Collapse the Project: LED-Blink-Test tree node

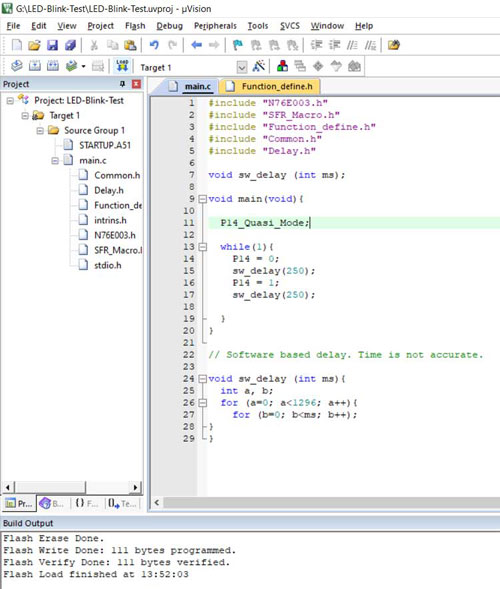click(10, 101)
